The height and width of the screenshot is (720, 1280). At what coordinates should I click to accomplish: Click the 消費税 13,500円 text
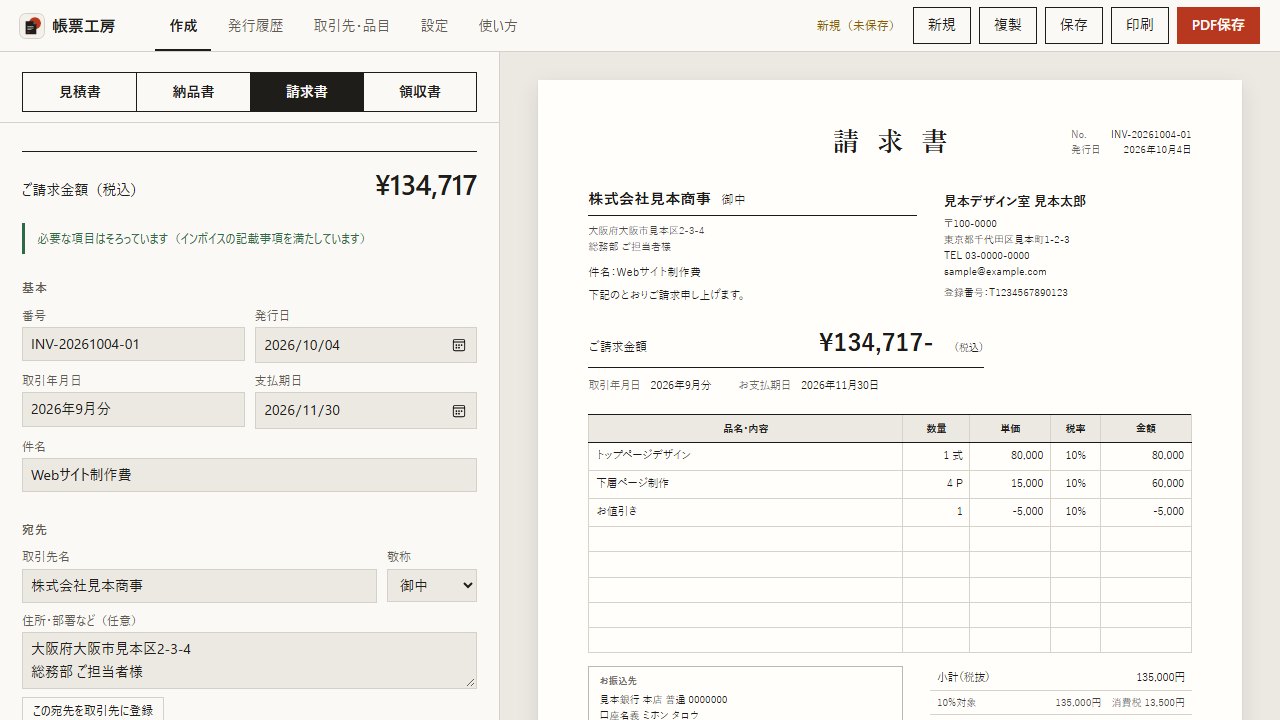pyautogui.click(x=1148, y=703)
